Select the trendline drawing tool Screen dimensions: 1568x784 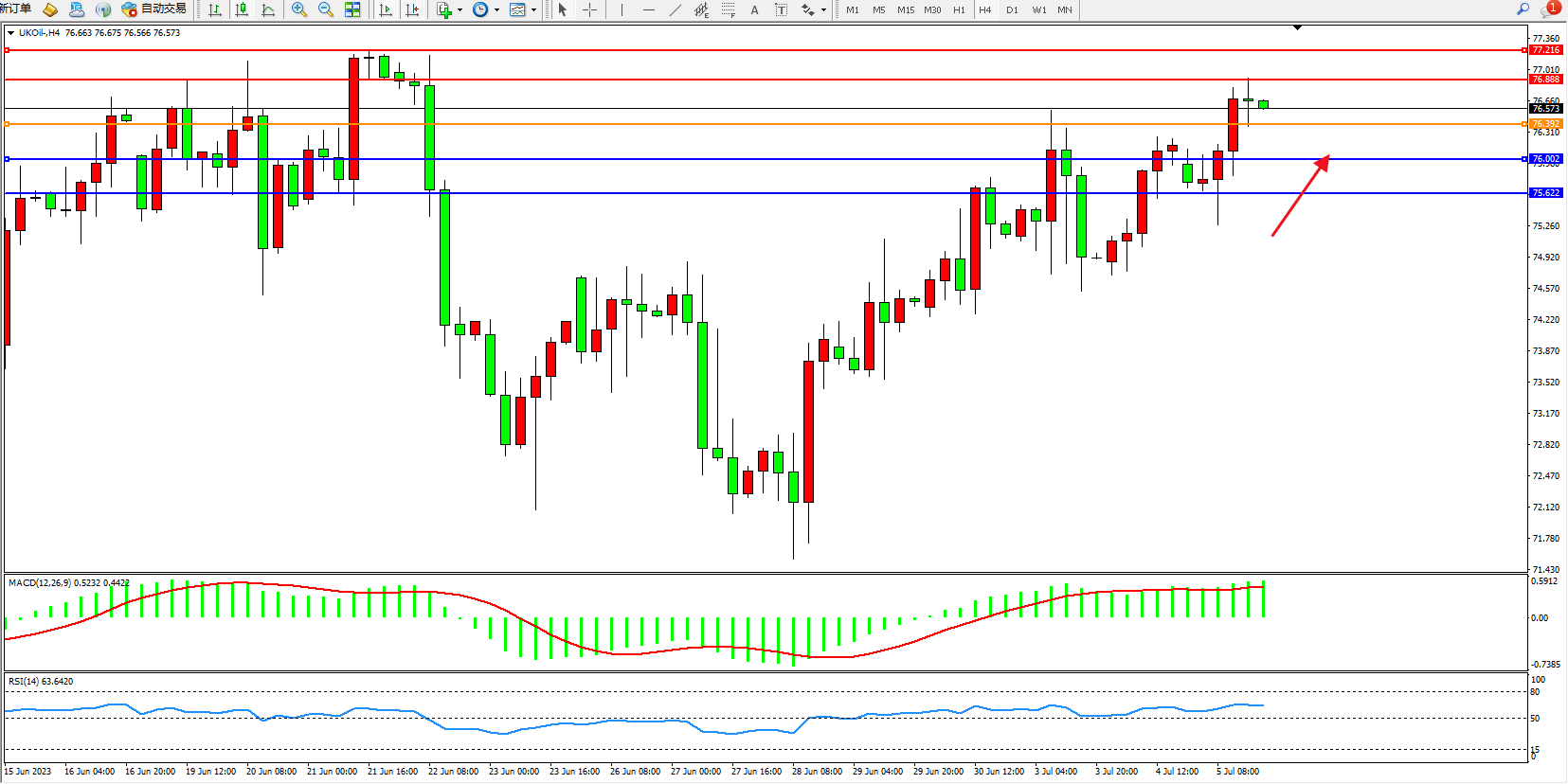point(675,9)
